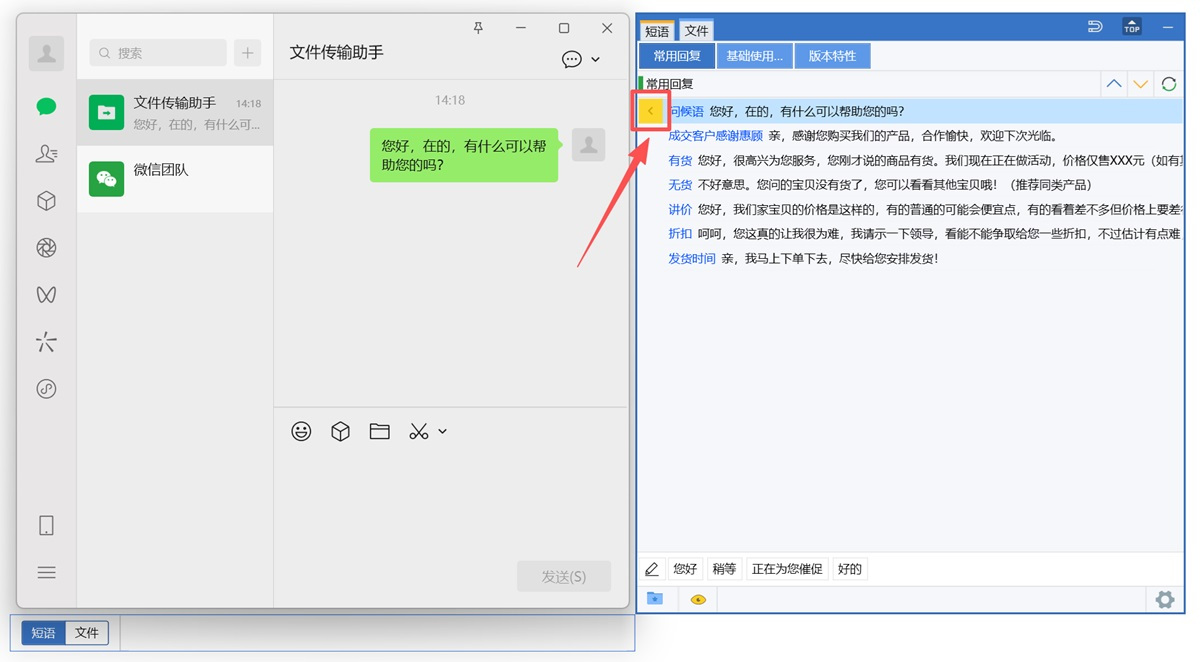Screen dimensions: 1200x662
Task: Open the WeChat contacts icon in sidebar
Action: tap(46, 154)
